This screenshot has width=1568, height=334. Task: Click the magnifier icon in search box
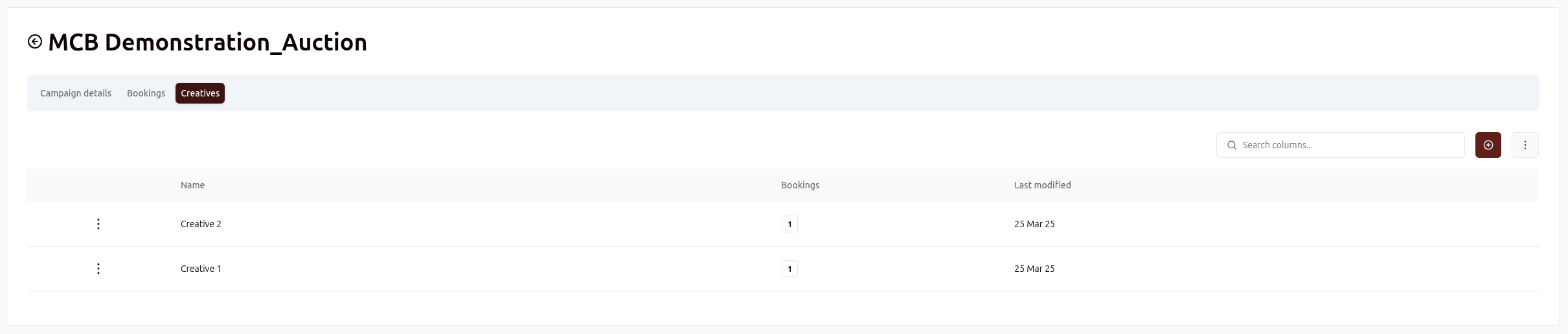(x=1232, y=145)
